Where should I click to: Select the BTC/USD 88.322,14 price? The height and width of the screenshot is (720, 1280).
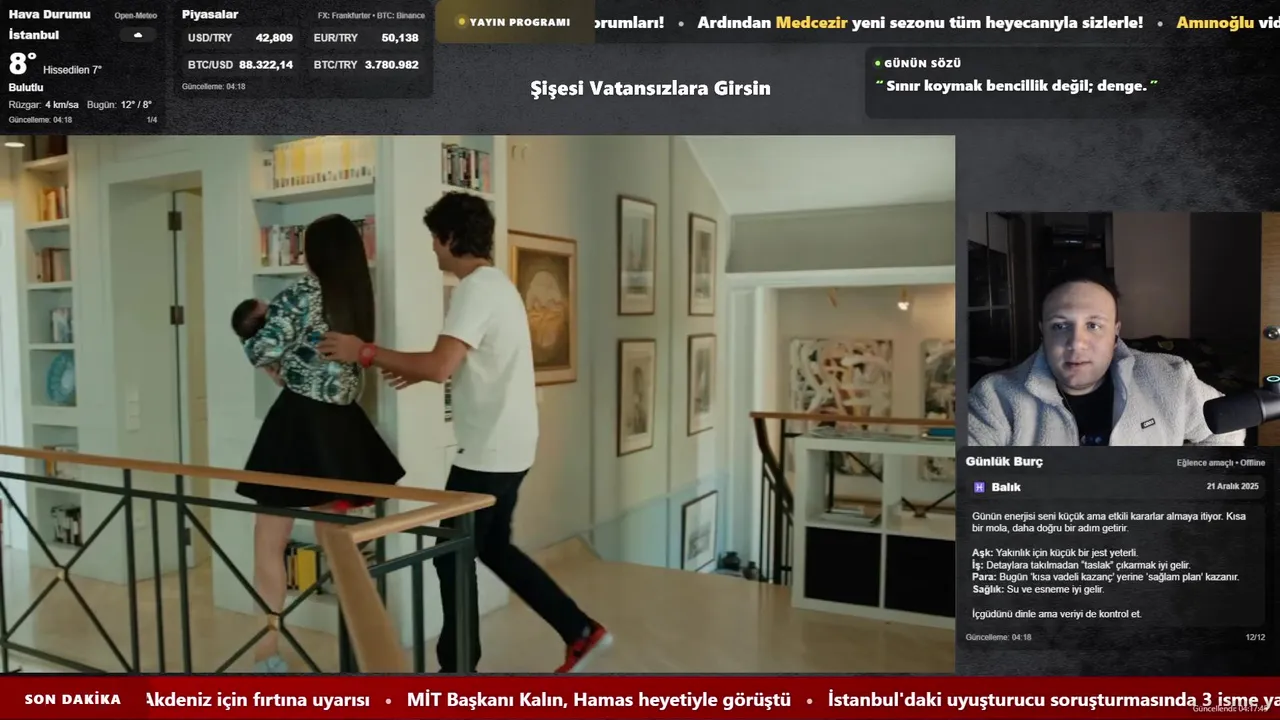tap(240, 64)
